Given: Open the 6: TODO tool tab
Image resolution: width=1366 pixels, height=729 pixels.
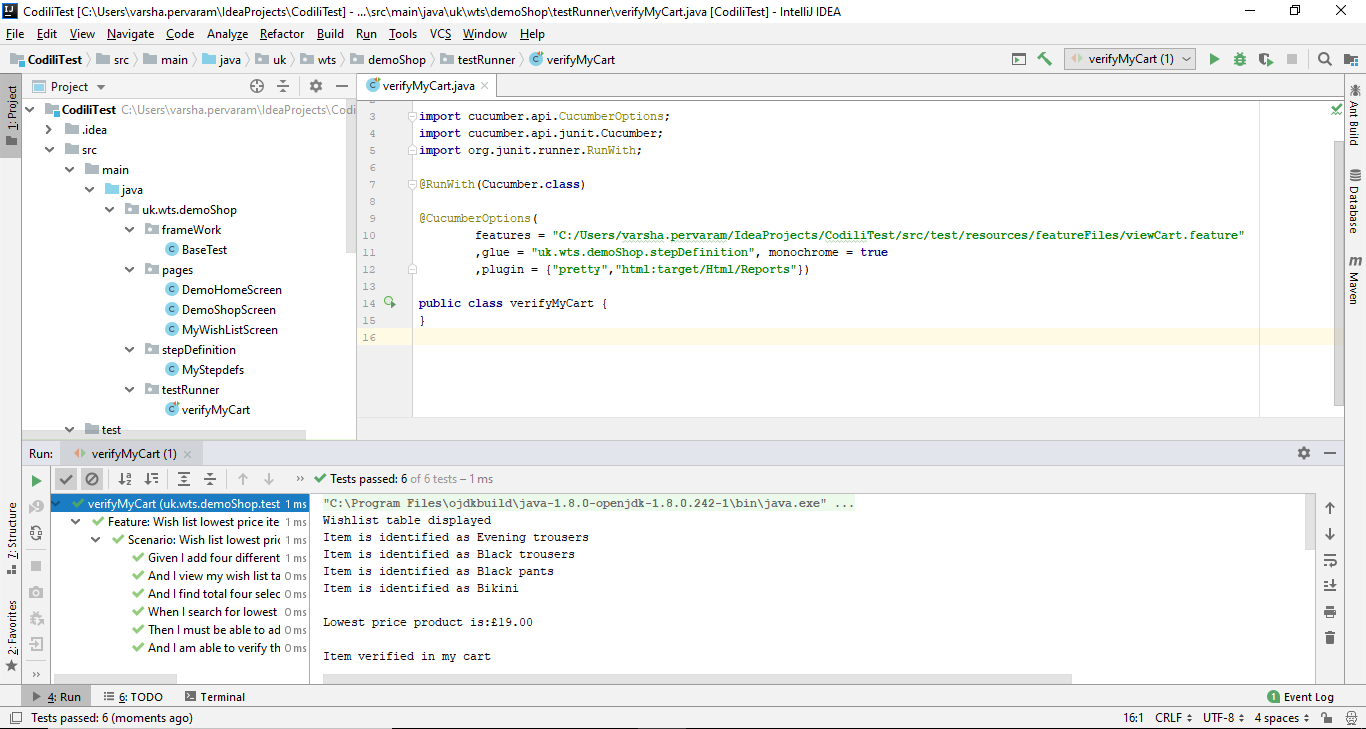Looking at the screenshot, I should [x=134, y=697].
